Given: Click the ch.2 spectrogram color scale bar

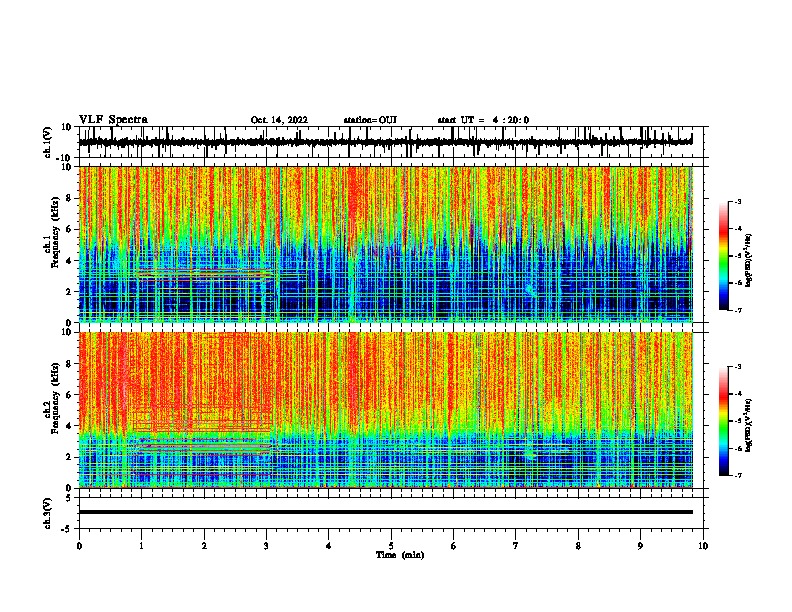Looking at the screenshot, I should click(724, 421).
